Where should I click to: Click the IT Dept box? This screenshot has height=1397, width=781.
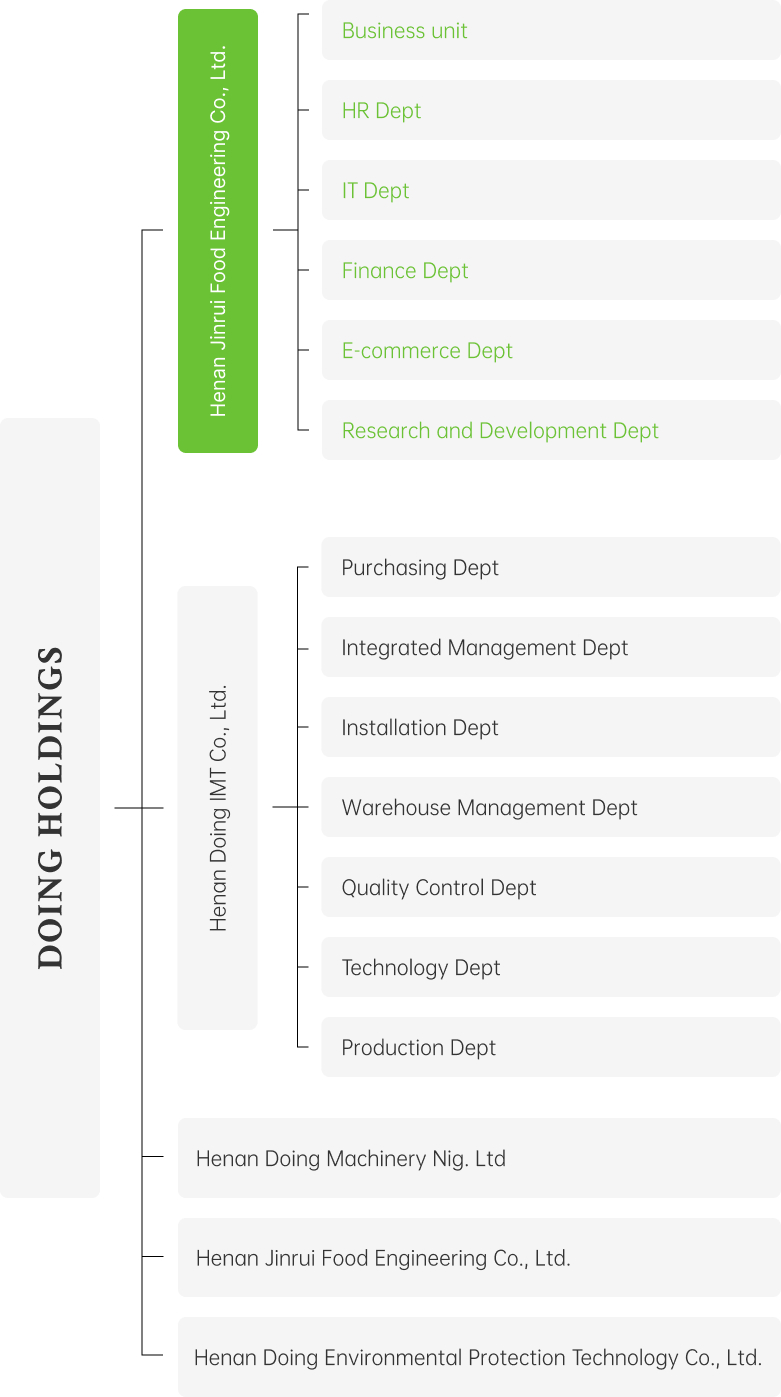[x=551, y=190]
